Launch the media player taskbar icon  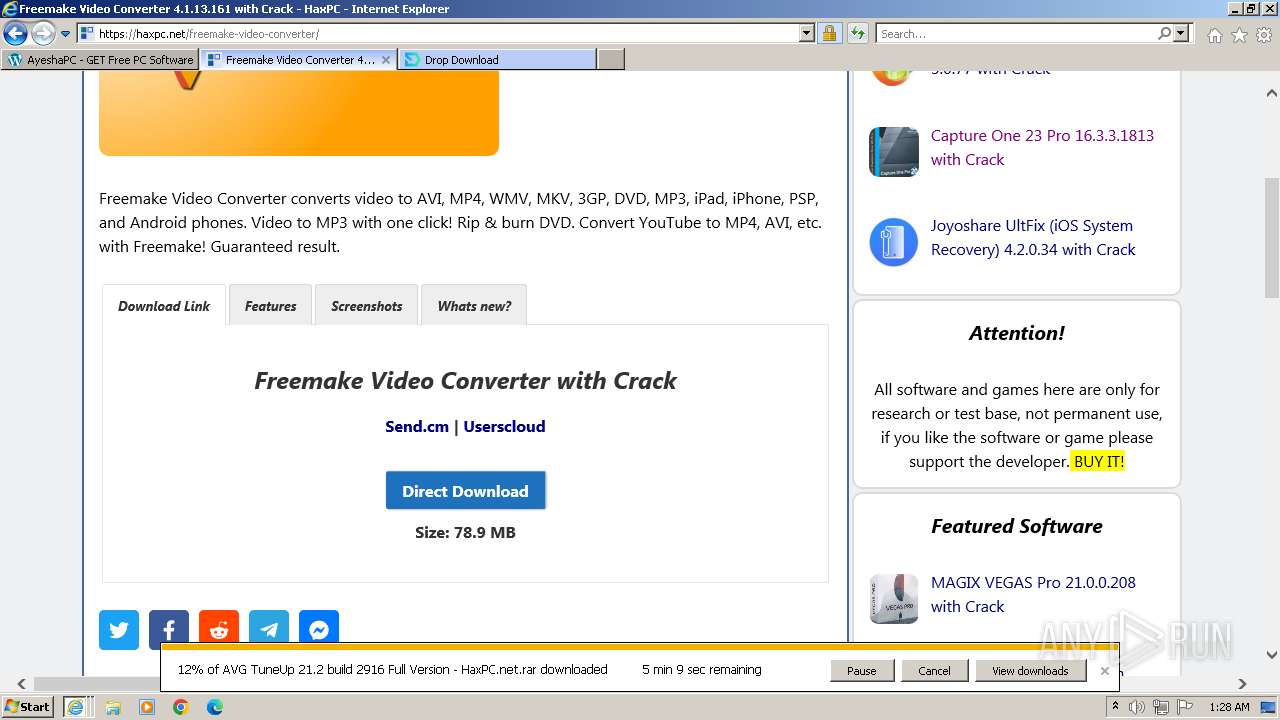[147, 707]
